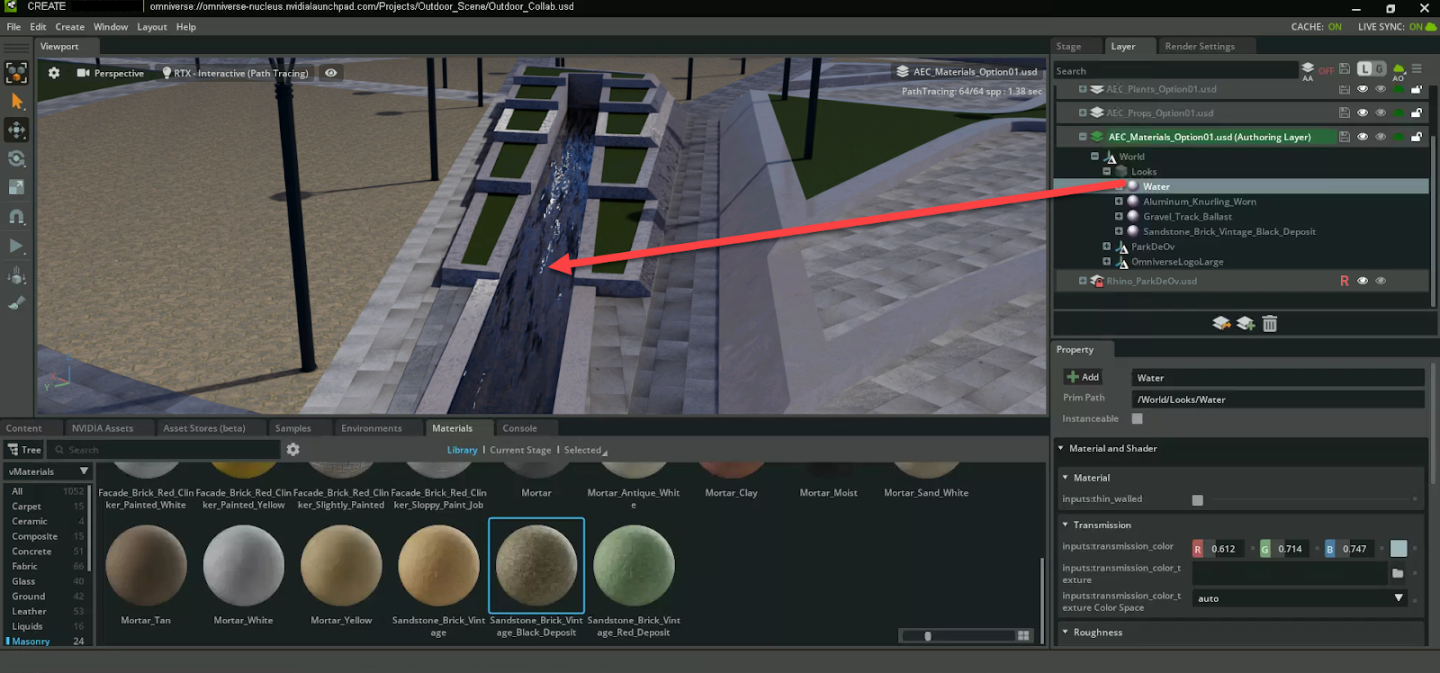Screen dimensions: 1440x673
Task: Expand the Aluminum_Knurling_Worn tree item
Action: 1119,202
